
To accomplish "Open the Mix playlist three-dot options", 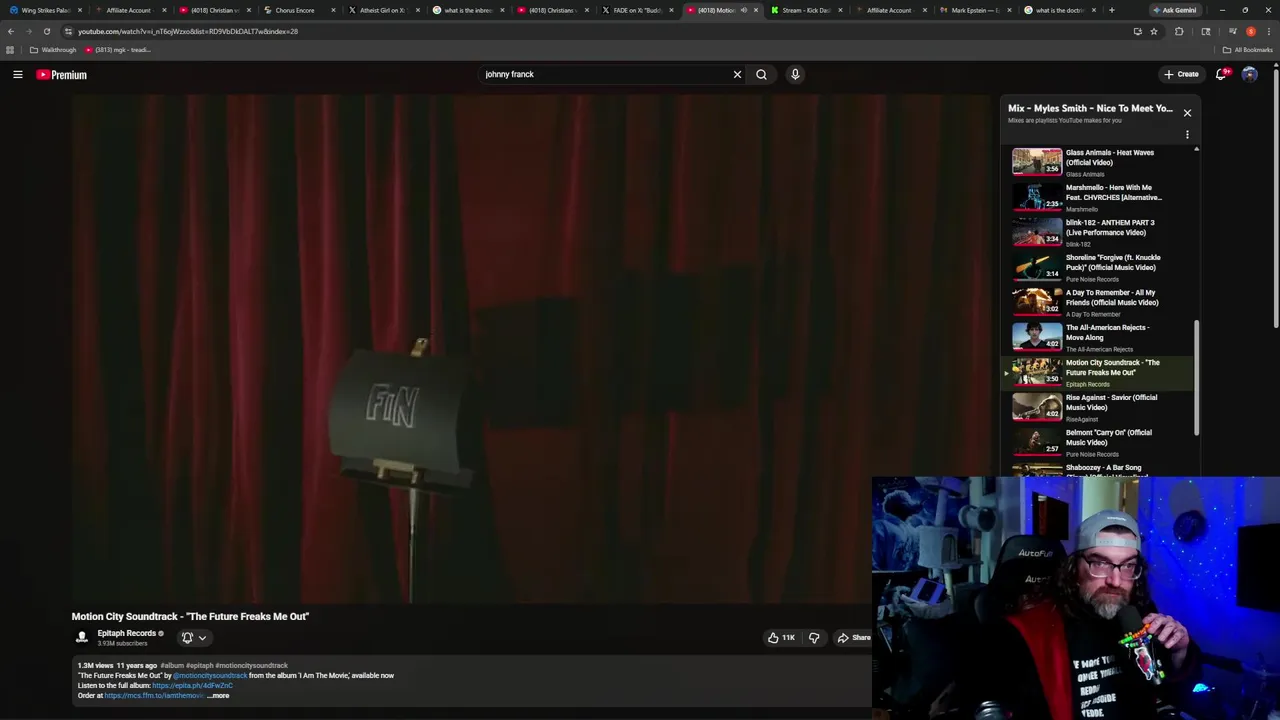I will pos(1187,134).
